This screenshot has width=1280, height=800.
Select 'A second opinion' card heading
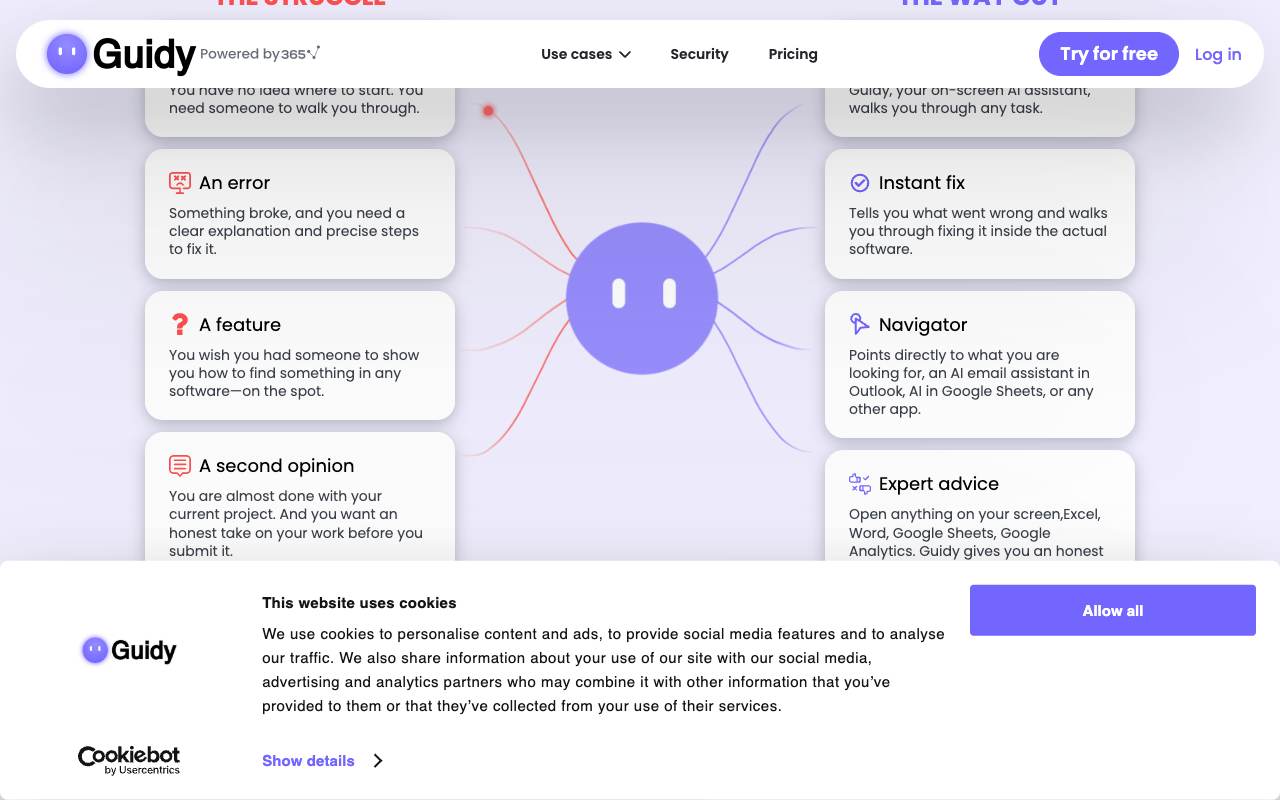click(277, 465)
